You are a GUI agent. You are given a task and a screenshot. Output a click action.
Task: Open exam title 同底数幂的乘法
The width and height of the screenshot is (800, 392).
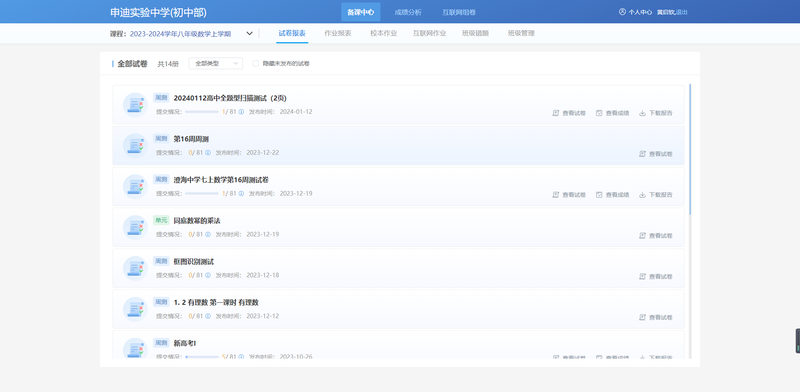pyautogui.click(x=197, y=220)
